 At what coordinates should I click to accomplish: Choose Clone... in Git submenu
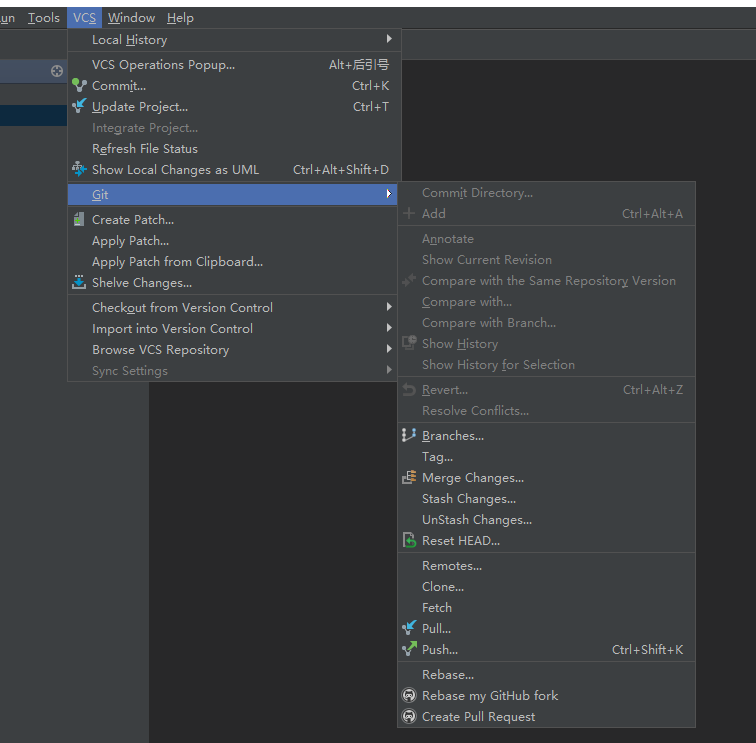[546, 587]
